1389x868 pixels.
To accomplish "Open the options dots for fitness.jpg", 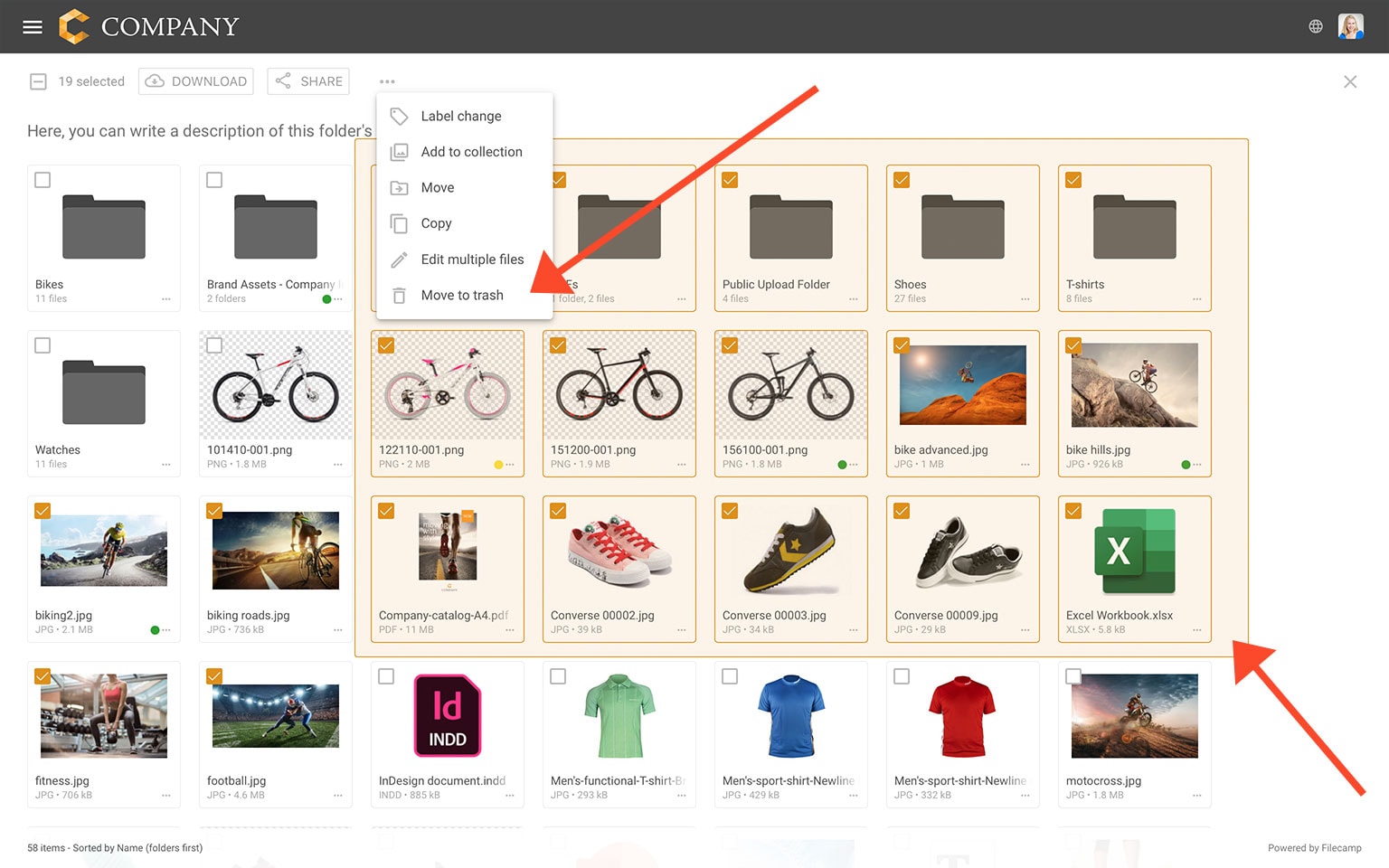I will point(166,796).
